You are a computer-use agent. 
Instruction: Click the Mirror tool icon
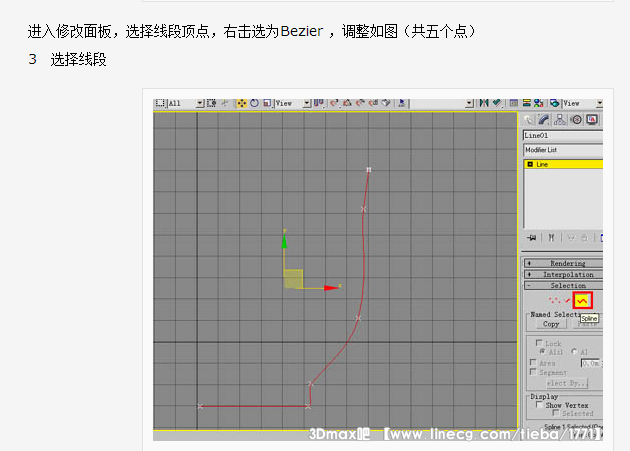click(484, 103)
